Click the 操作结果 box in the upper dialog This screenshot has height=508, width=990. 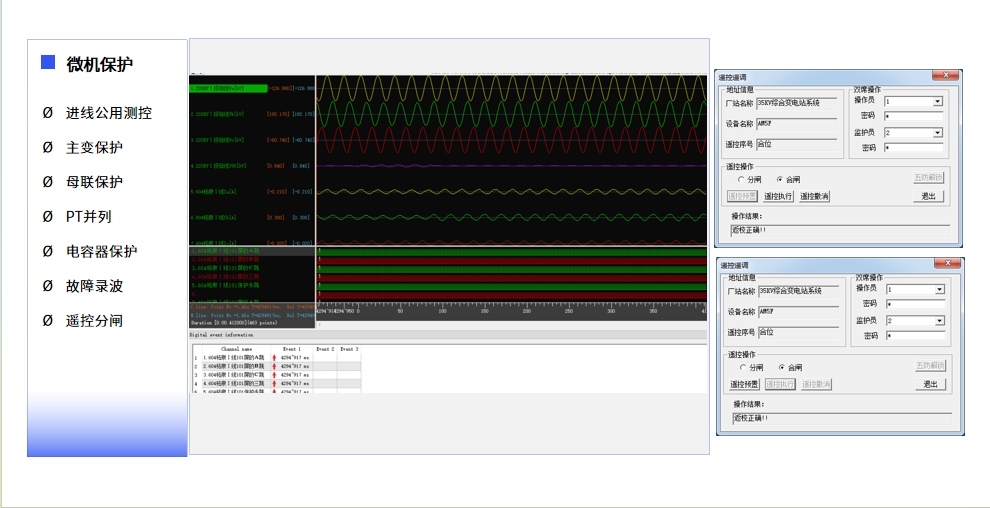840,230
